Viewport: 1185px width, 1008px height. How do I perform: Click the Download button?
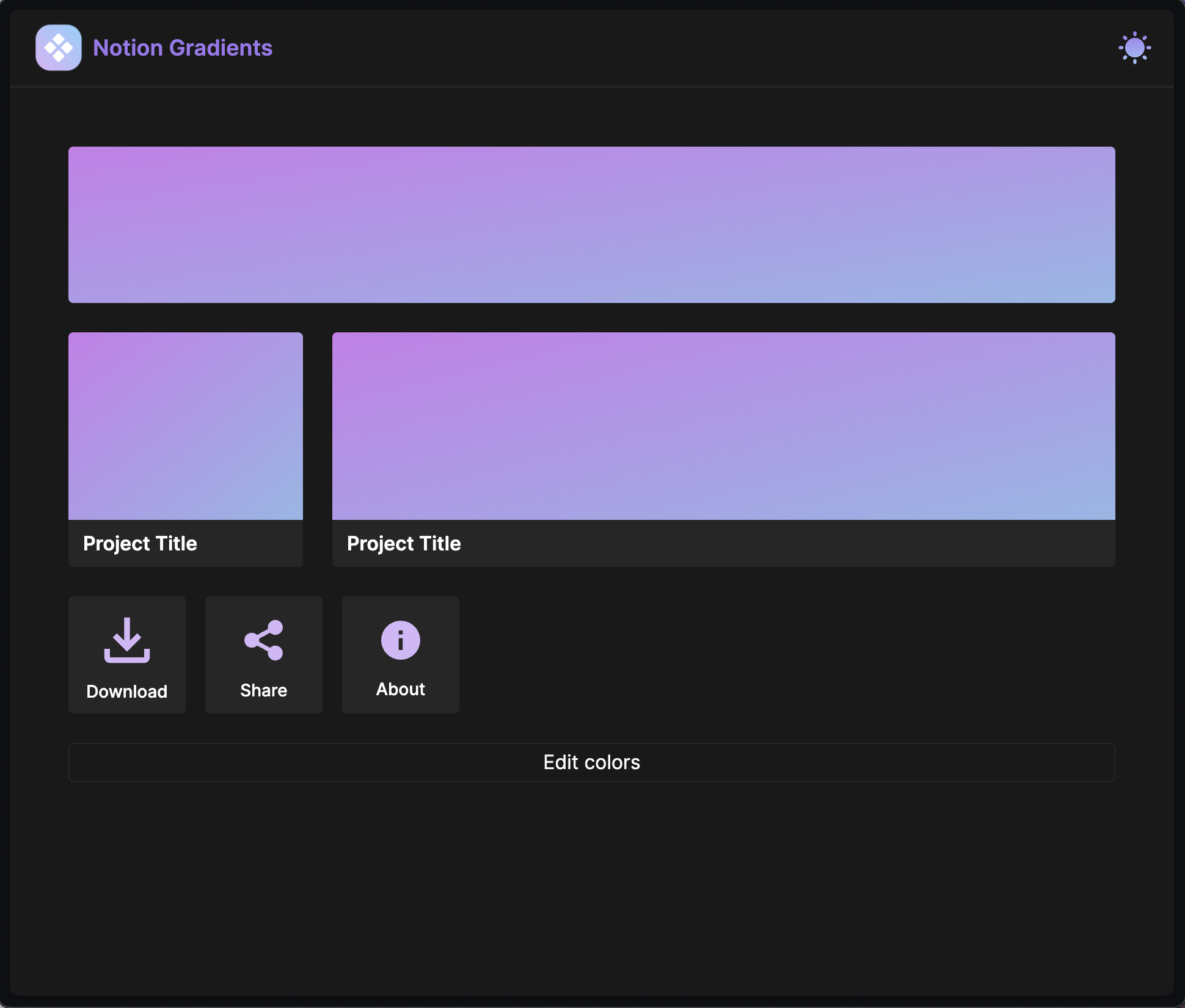coord(127,655)
